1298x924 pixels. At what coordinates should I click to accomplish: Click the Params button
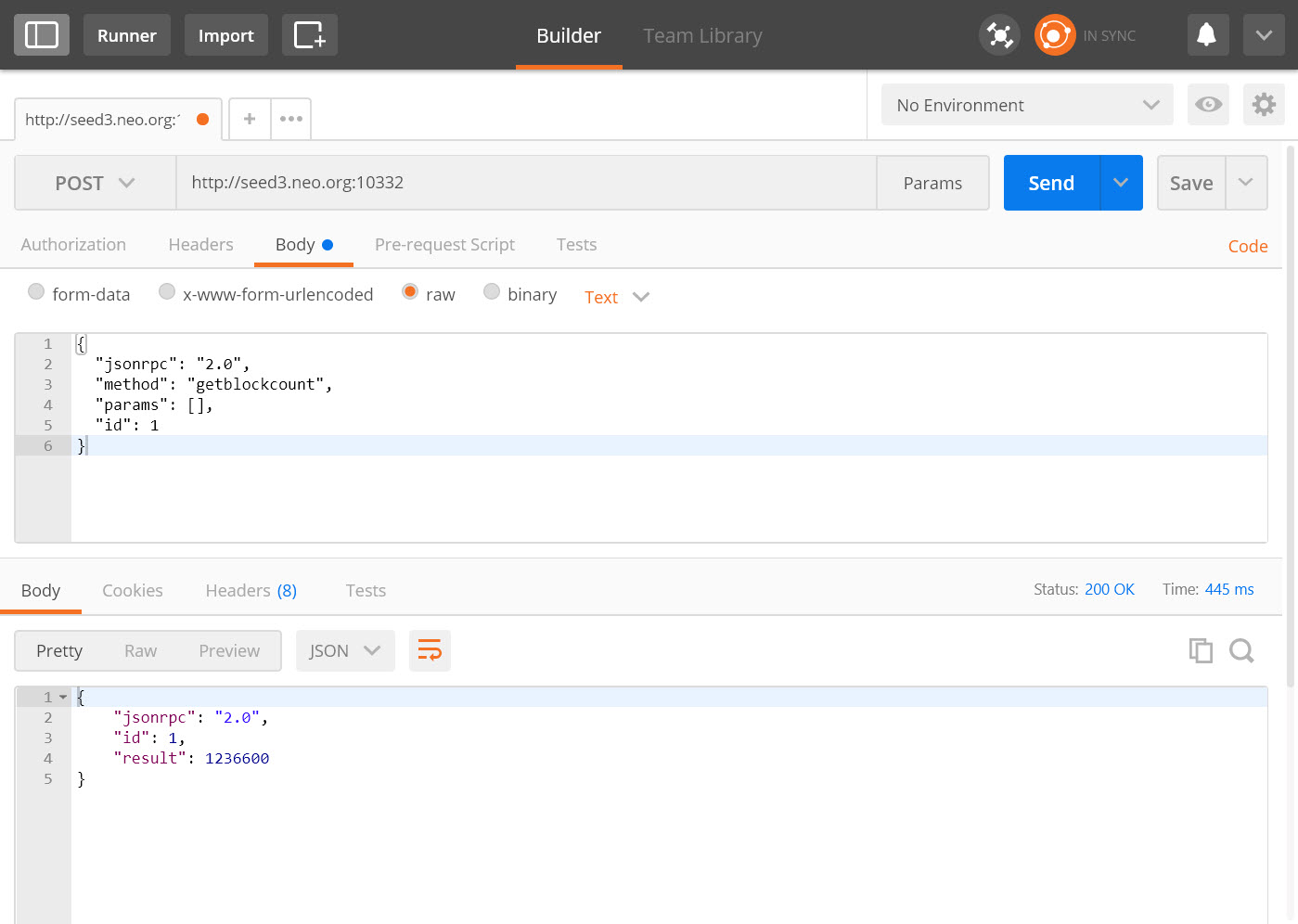tap(932, 183)
